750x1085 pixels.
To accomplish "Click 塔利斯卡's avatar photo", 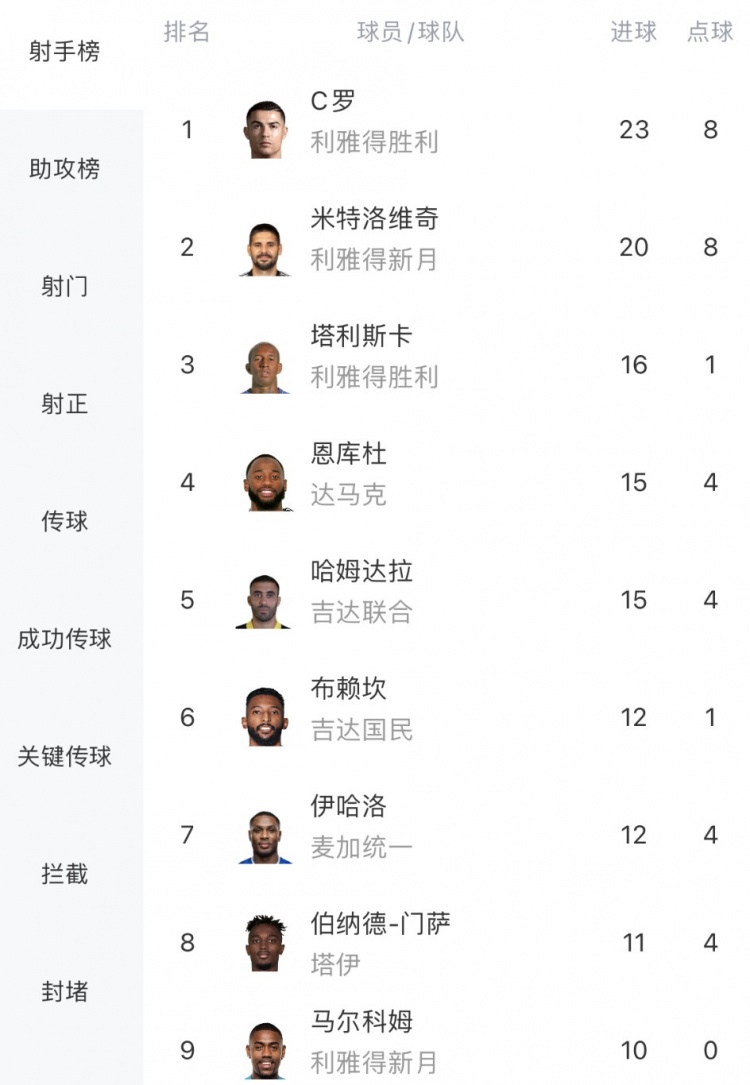I will click(265, 366).
